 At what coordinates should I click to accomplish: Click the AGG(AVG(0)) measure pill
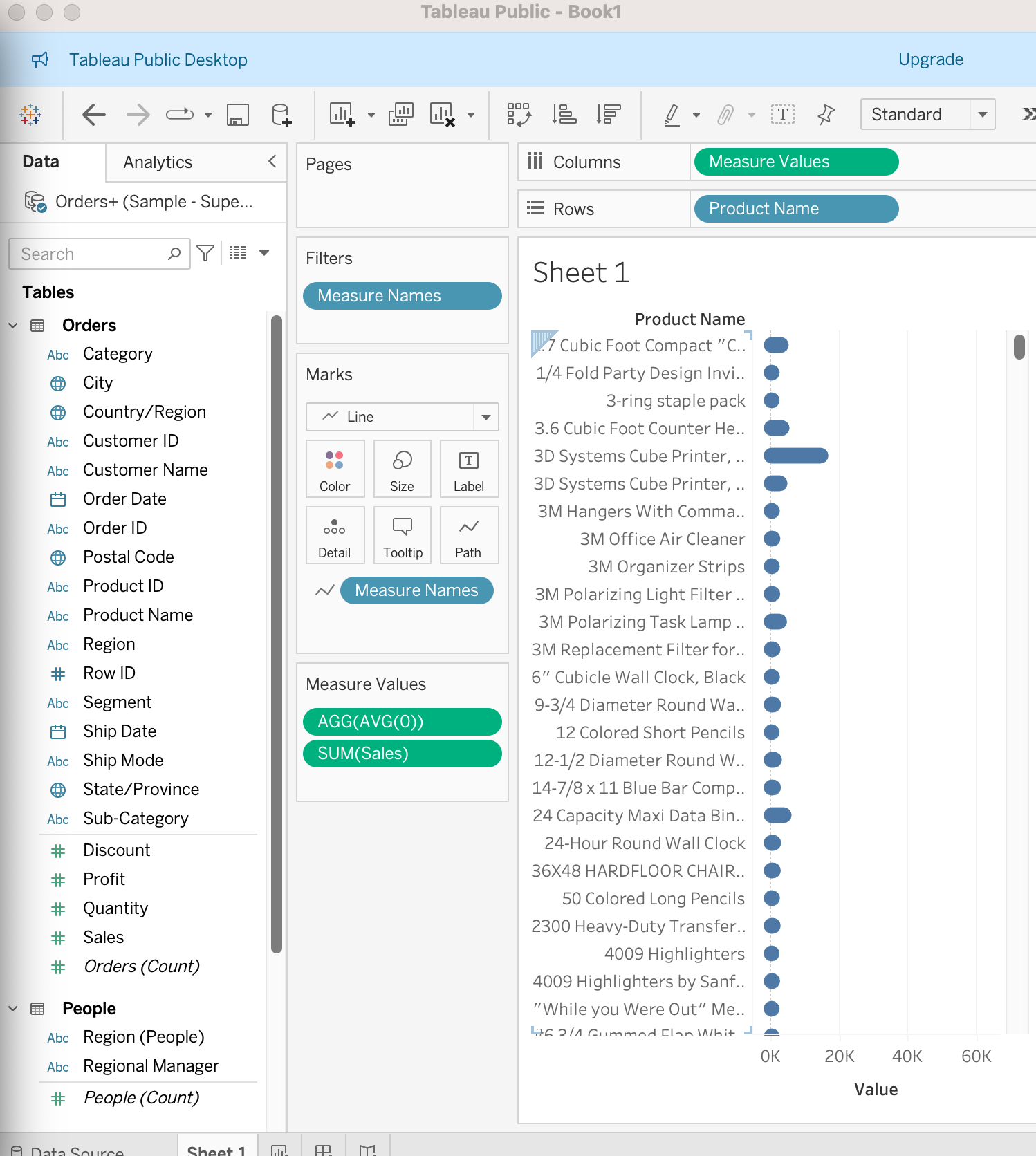click(x=402, y=722)
